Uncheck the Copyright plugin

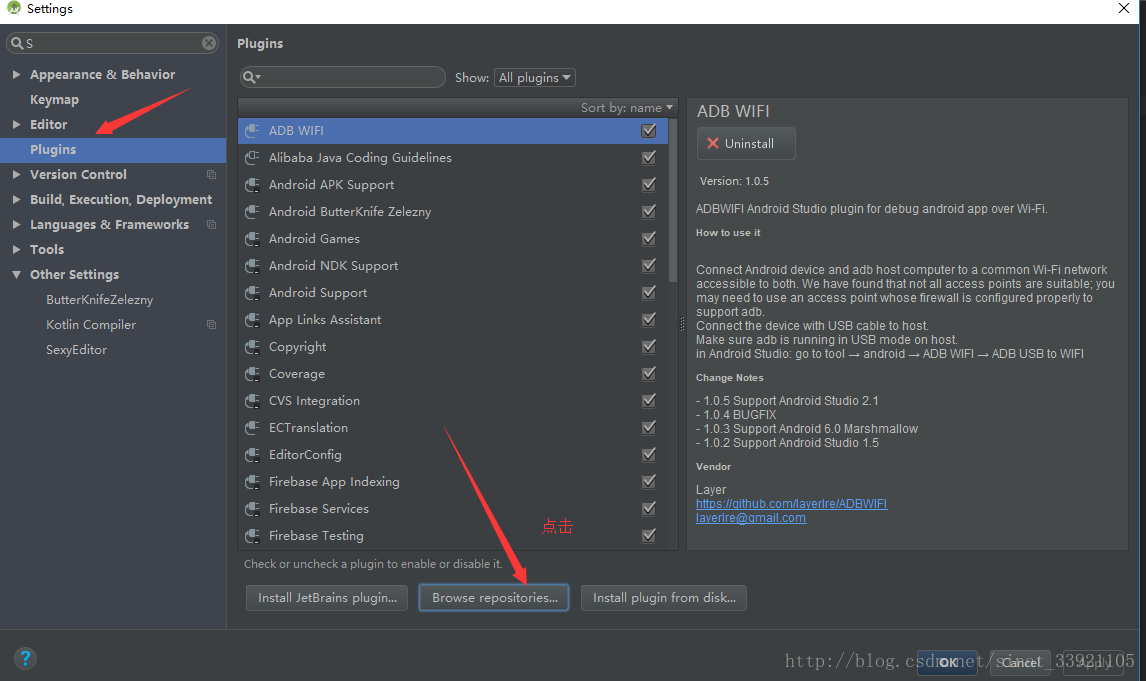click(x=648, y=347)
